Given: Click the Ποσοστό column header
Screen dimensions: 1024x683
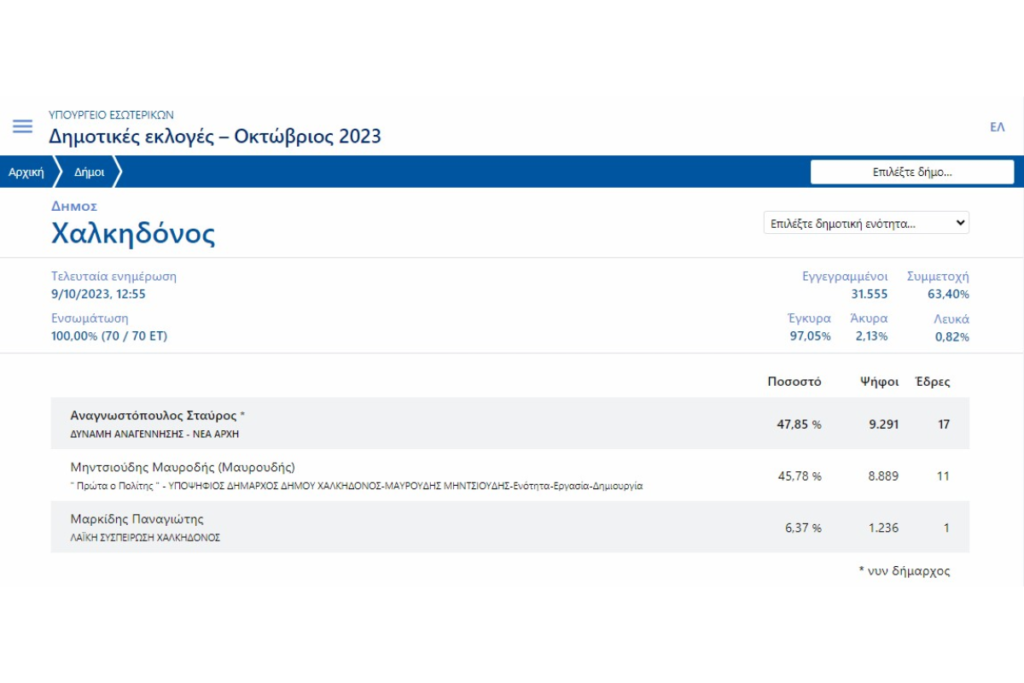Looking at the screenshot, I should pos(794,382).
